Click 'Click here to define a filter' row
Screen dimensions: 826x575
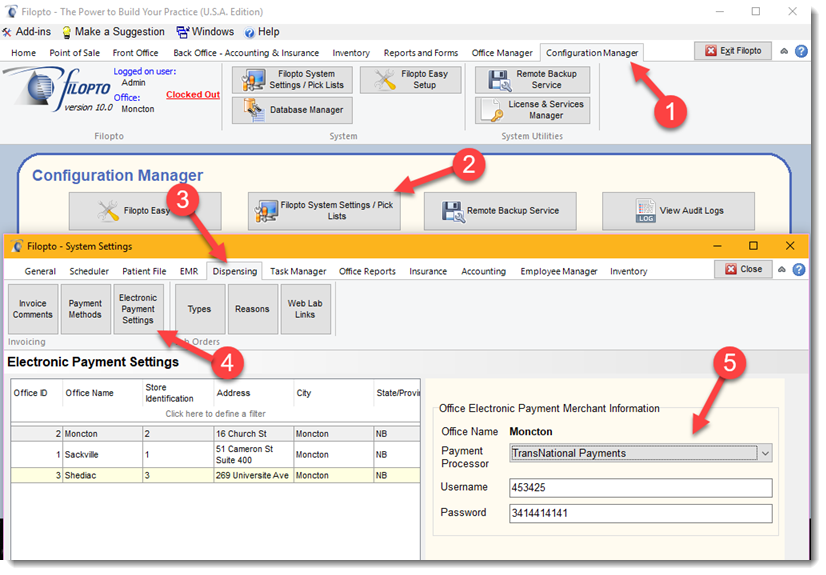coord(215,414)
